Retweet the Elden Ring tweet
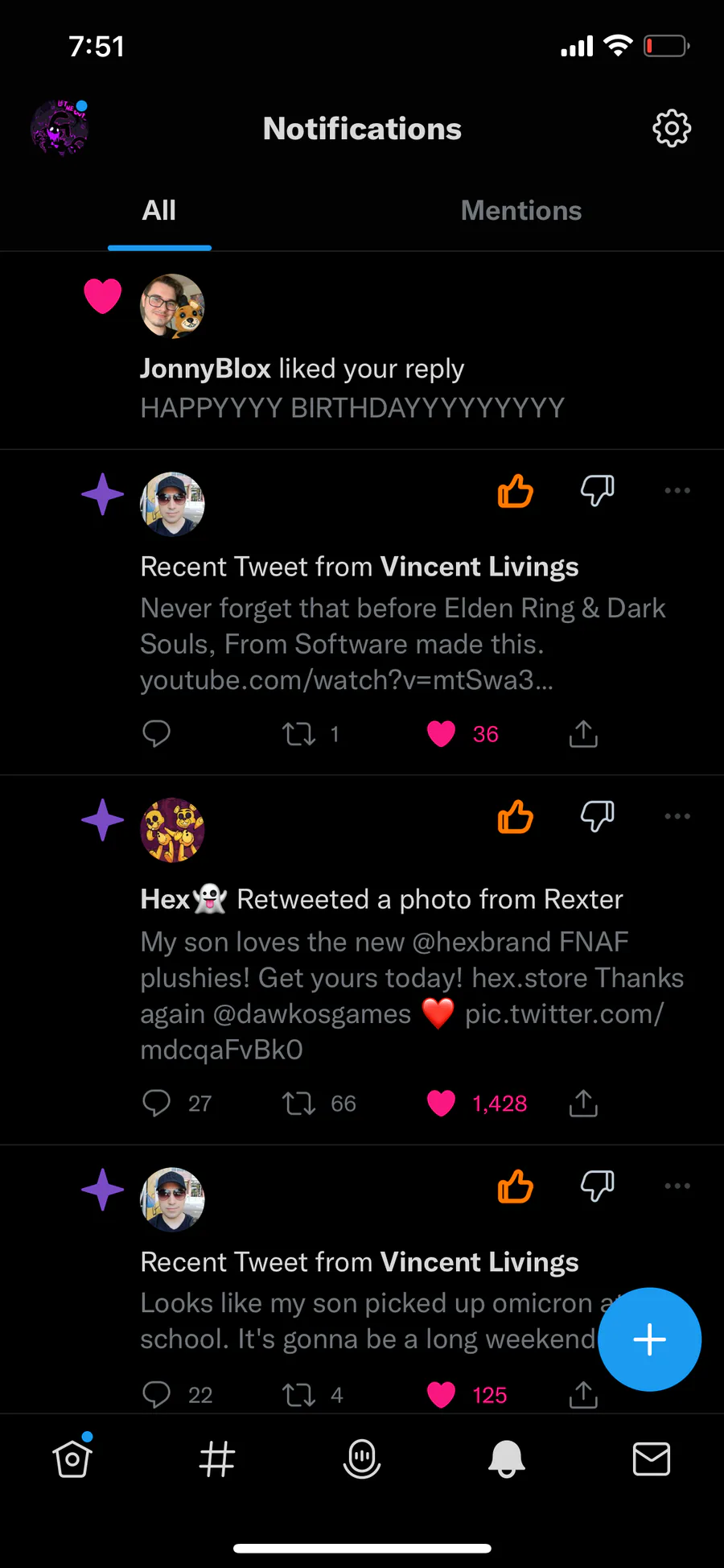The width and height of the screenshot is (724, 1568). [x=298, y=734]
